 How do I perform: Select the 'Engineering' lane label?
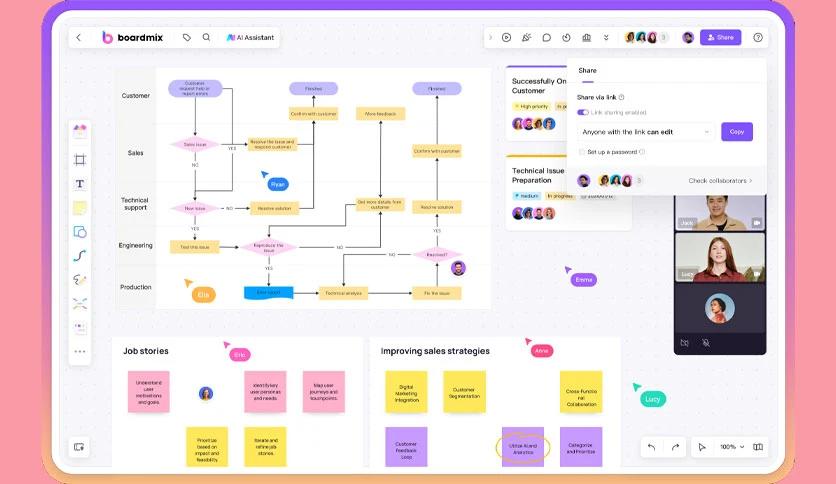(x=135, y=245)
